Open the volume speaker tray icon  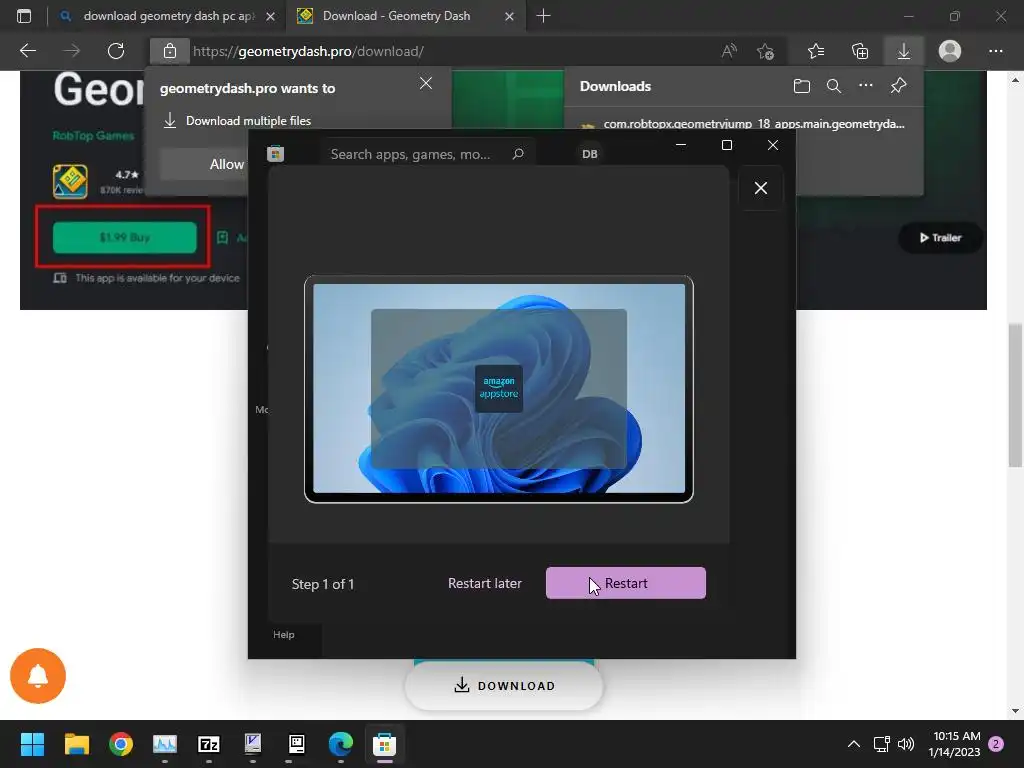[906, 744]
